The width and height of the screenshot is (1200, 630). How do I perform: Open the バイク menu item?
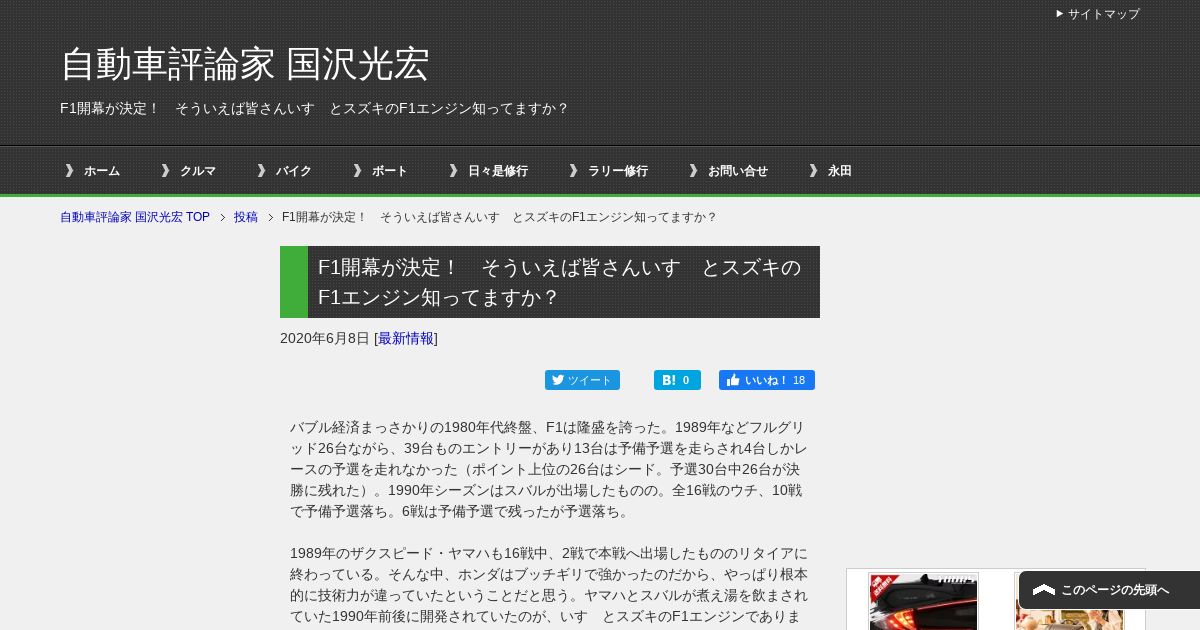pyautogui.click(x=293, y=171)
